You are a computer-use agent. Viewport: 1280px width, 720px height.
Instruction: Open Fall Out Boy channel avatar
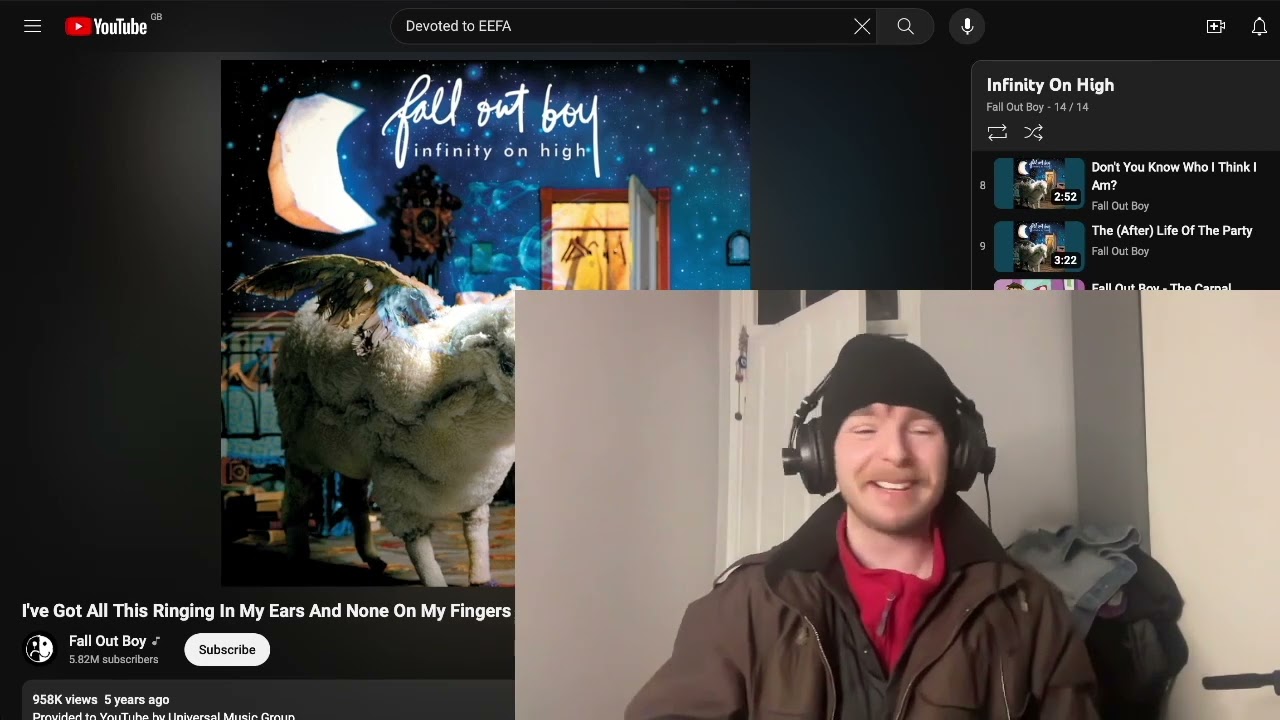click(40, 650)
